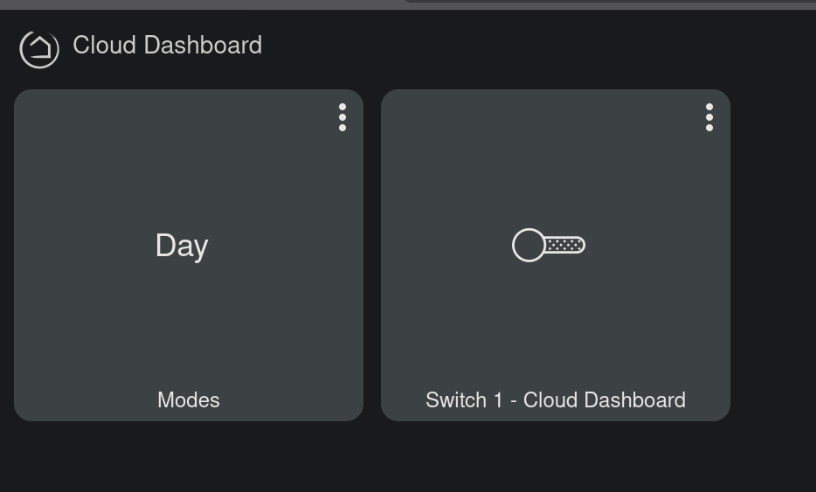This screenshot has width=816, height=492.
Task: Click the Modes label text
Action: click(x=188, y=400)
